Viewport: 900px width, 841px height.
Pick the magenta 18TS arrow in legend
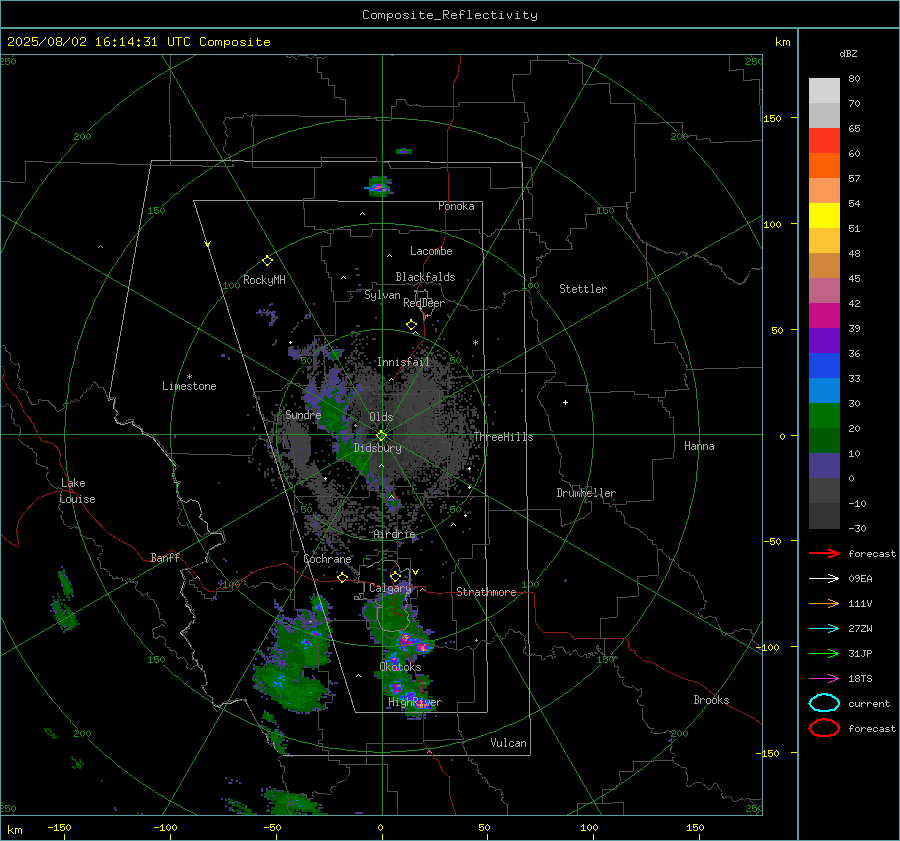[x=824, y=679]
